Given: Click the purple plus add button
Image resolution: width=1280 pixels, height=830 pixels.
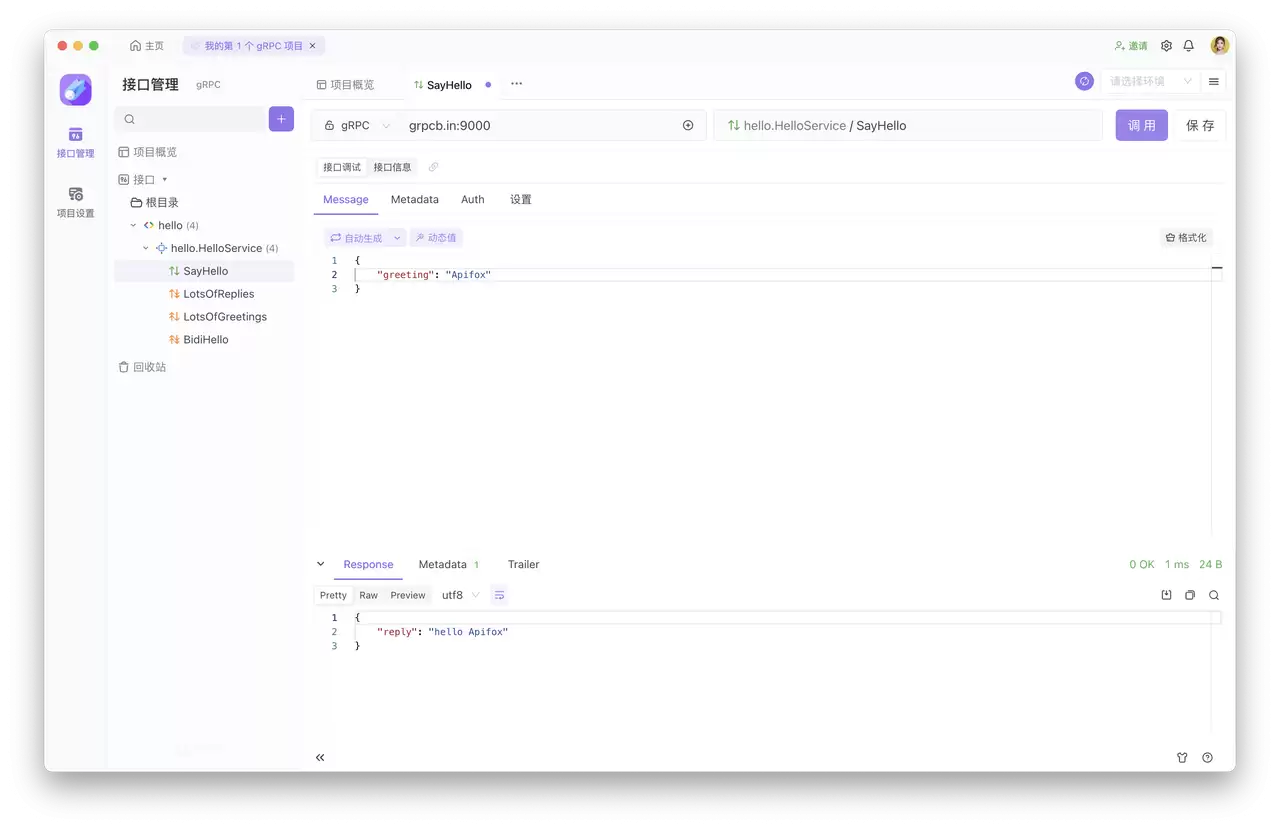Looking at the screenshot, I should click(x=281, y=119).
